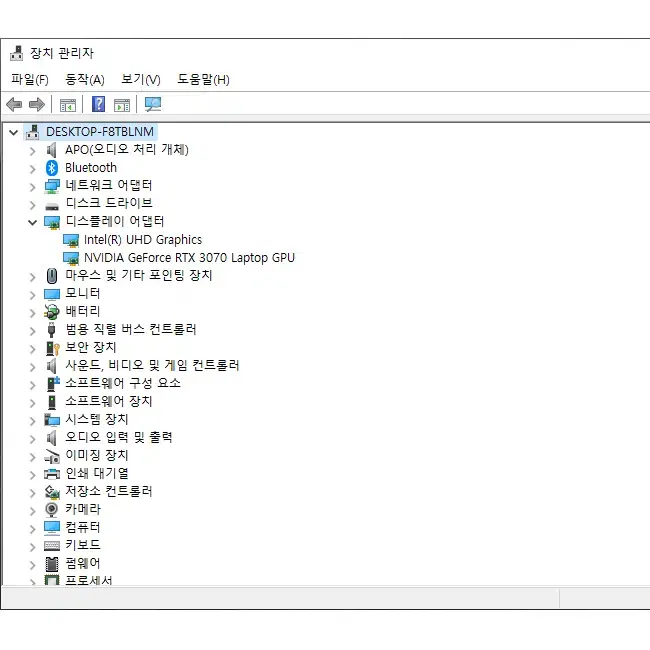650x650 pixels.
Task: Expand the 오디오 입력 및 출력 branch
Action: pyautogui.click(x=33, y=439)
